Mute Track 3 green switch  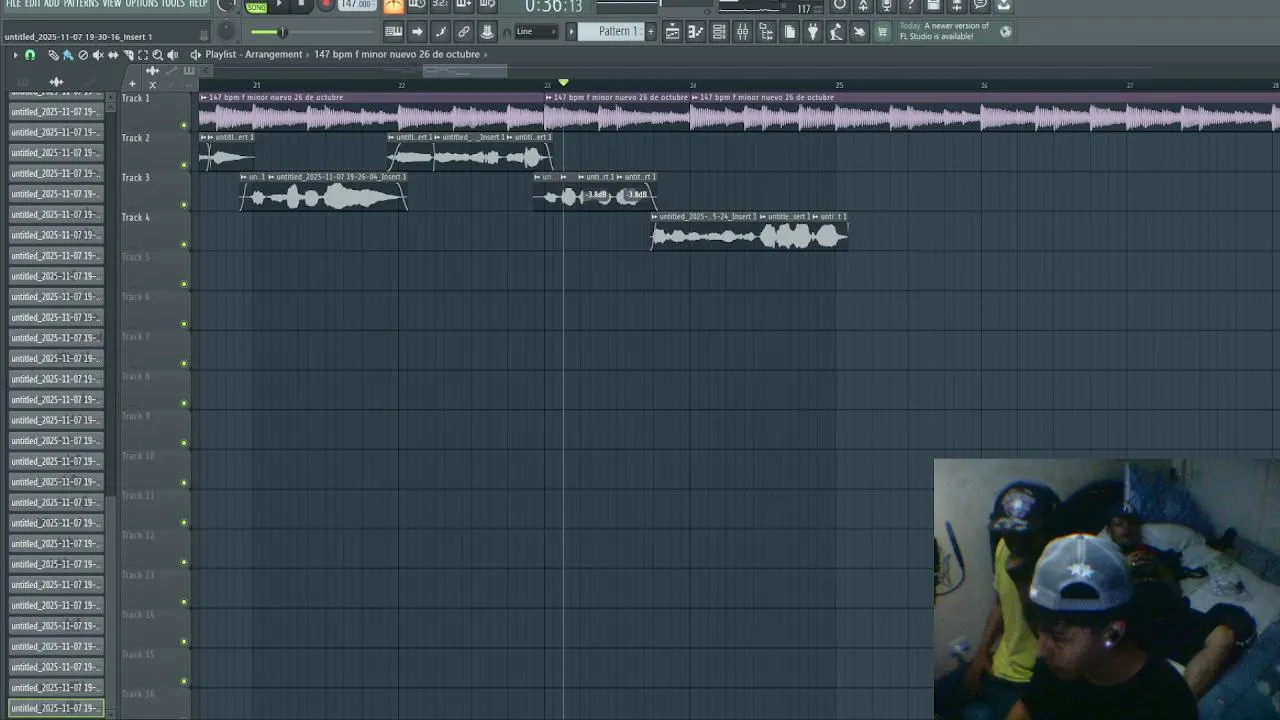coord(184,205)
